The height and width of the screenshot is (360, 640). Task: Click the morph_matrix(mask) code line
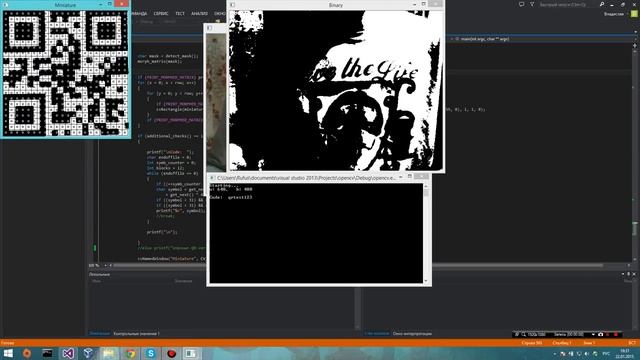pos(159,61)
